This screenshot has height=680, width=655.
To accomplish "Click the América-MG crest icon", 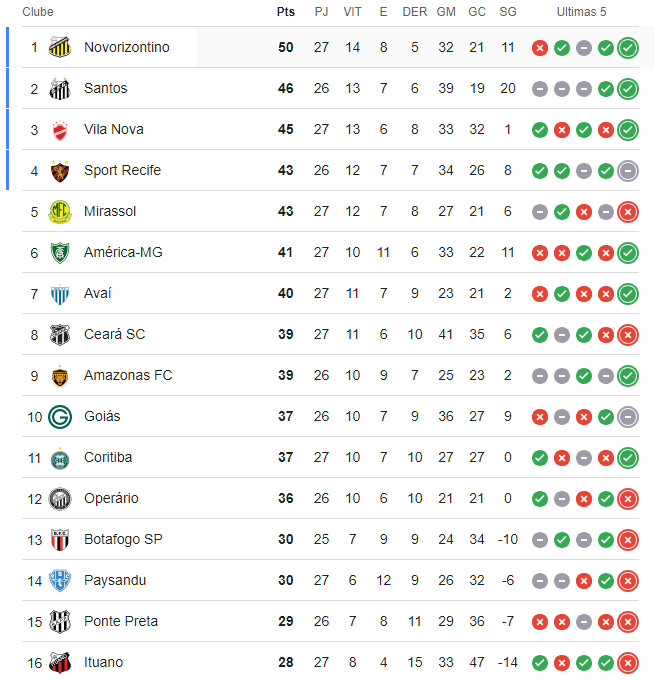I will click(60, 252).
